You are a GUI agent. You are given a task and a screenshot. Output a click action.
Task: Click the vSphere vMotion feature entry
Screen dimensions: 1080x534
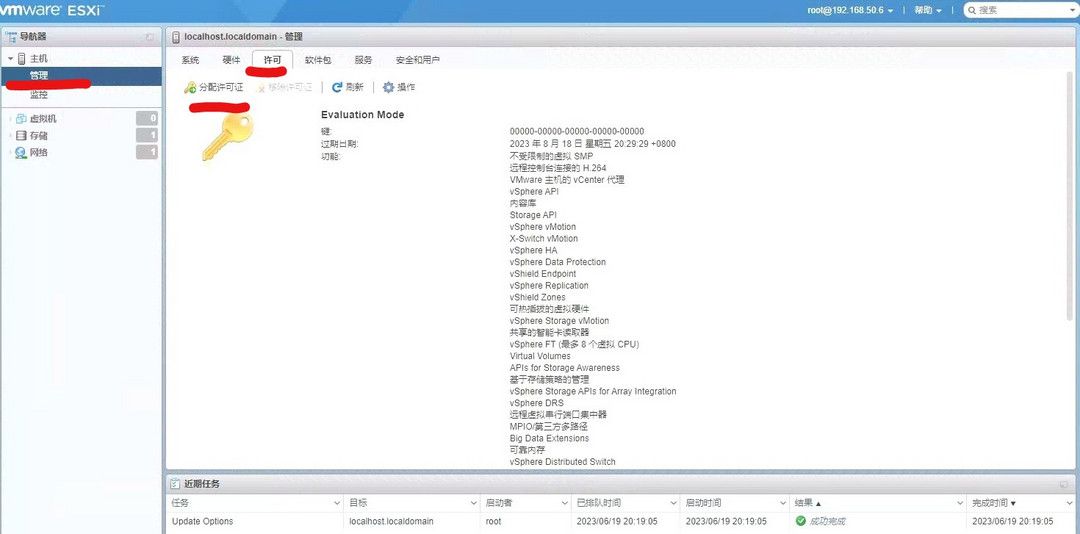coord(543,227)
